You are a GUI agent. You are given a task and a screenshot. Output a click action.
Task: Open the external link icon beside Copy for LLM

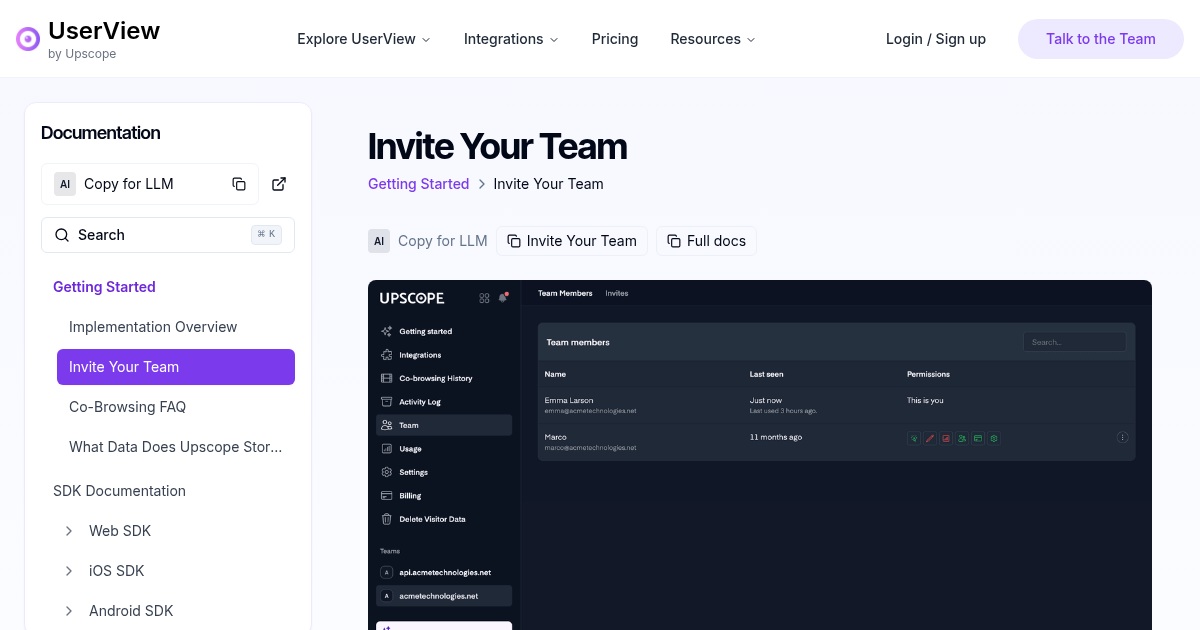click(279, 184)
